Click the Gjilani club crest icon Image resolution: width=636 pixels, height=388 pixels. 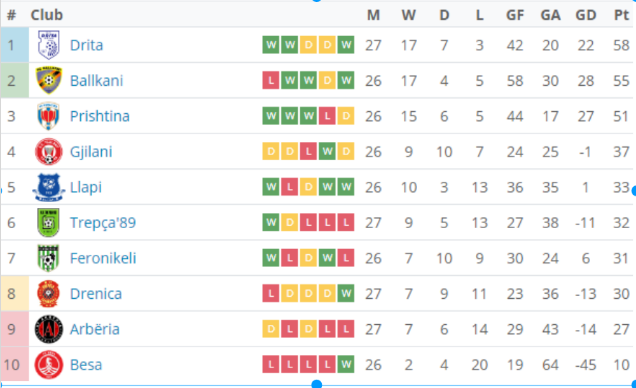click(x=49, y=152)
